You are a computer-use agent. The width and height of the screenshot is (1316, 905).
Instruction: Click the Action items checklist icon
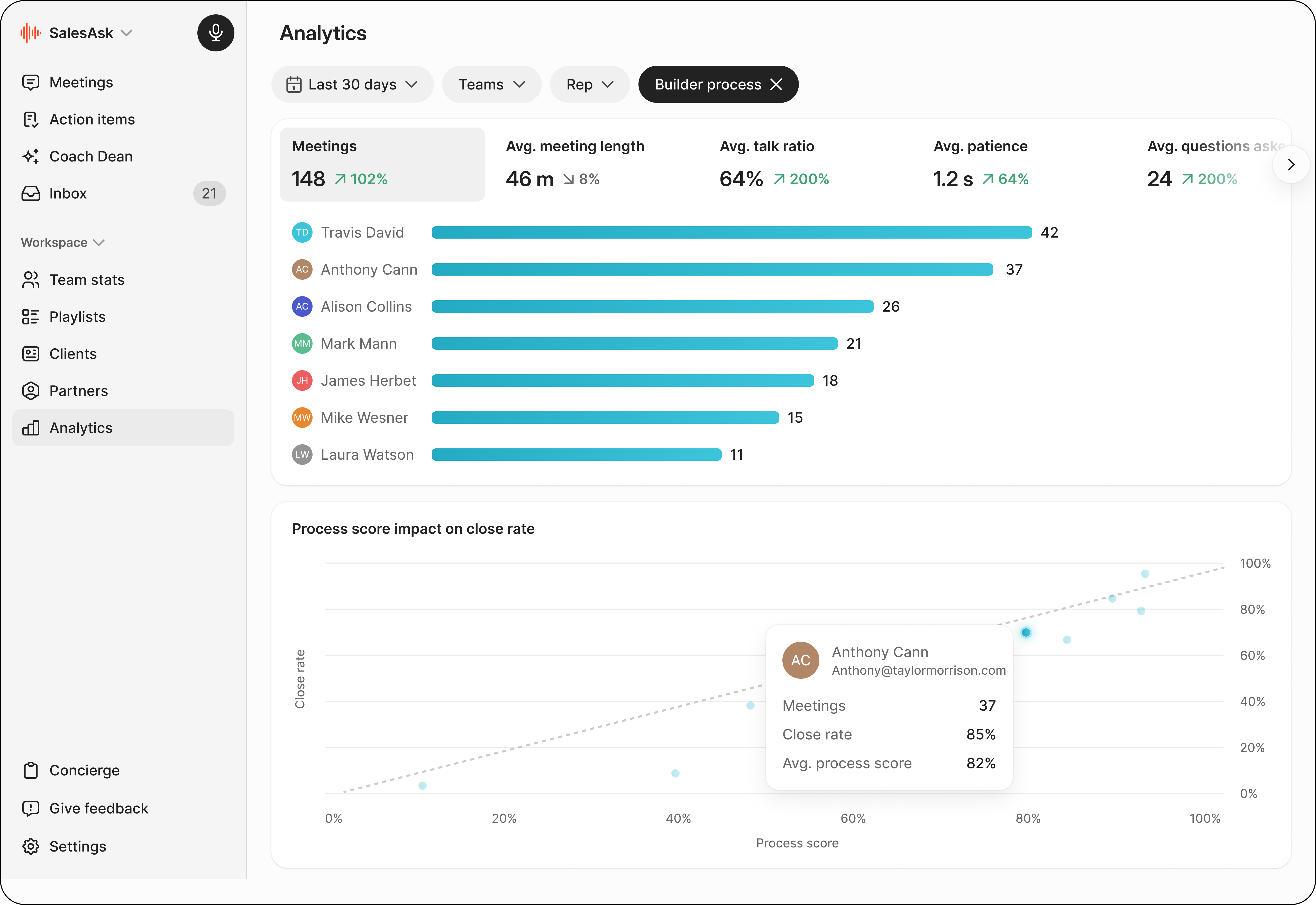pyautogui.click(x=31, y=120)
